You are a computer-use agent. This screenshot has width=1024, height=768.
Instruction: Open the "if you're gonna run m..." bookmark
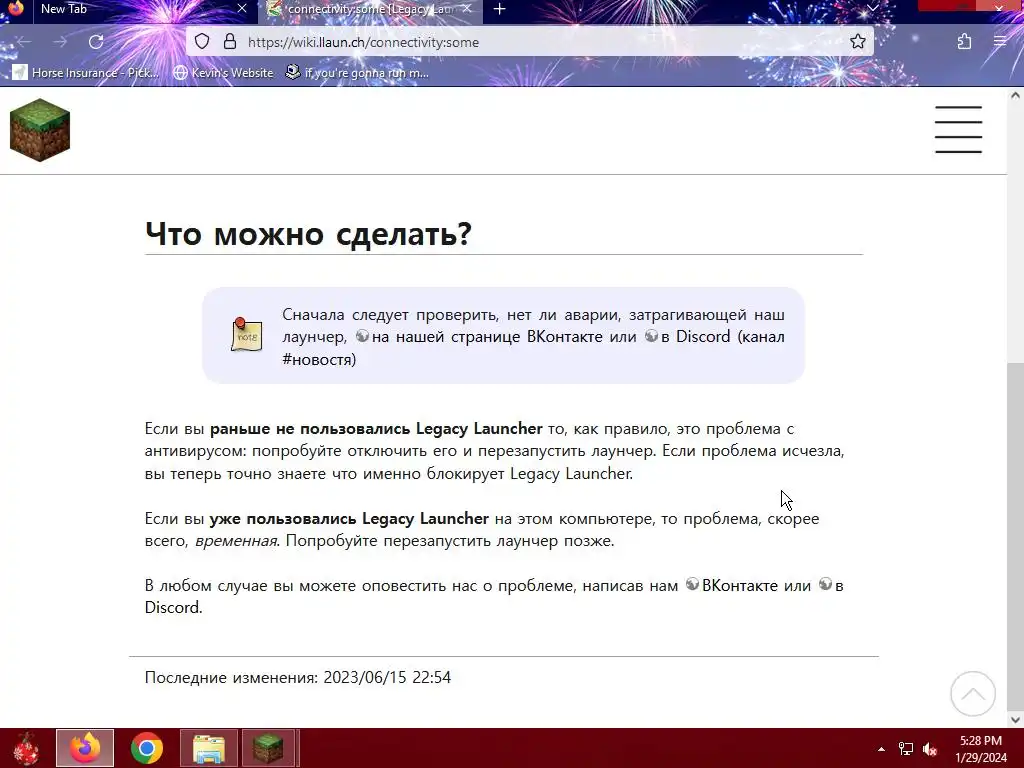[358, 72]
